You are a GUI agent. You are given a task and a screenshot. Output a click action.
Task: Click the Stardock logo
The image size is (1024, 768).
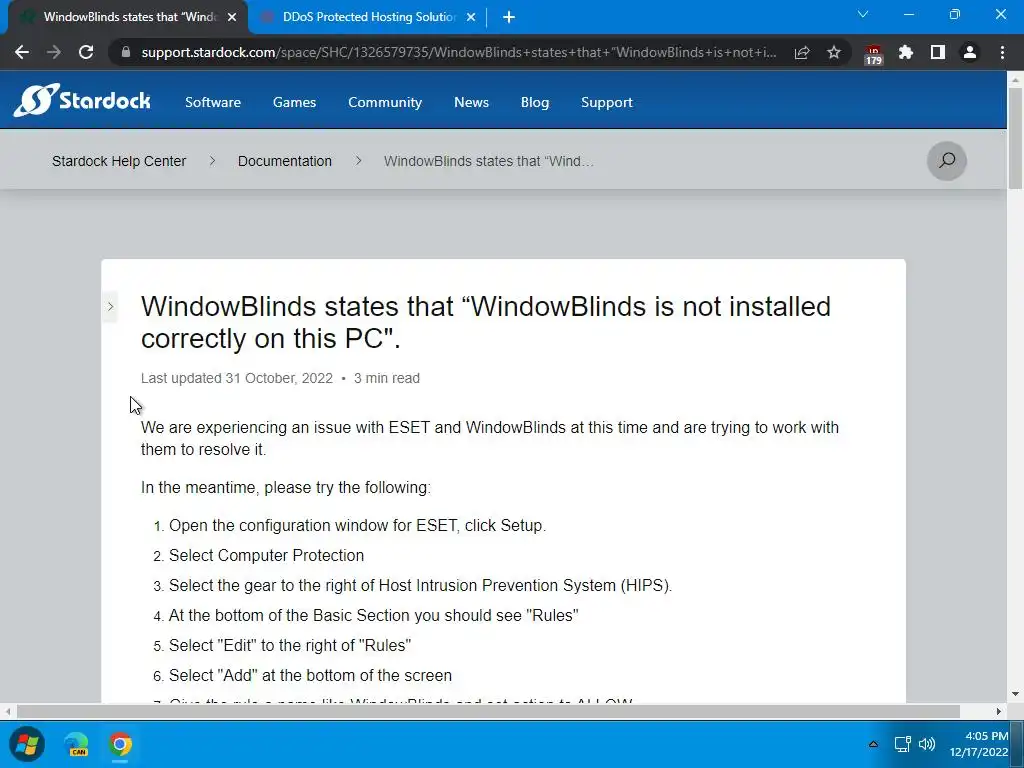pos(82,100)
